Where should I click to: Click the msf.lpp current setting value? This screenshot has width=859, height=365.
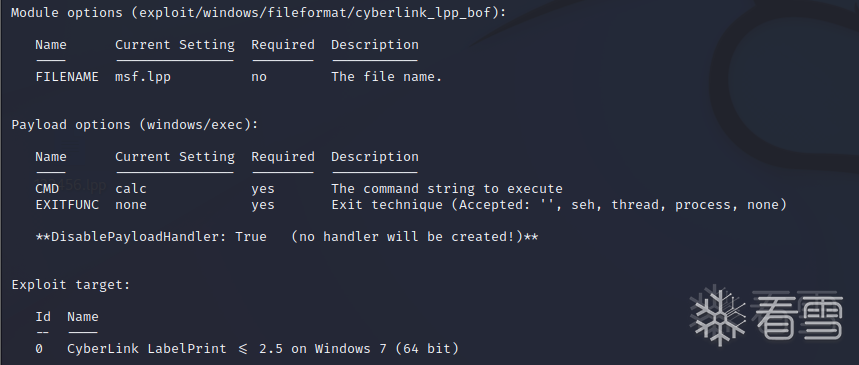pyautogui.click(x=143, y=77)
